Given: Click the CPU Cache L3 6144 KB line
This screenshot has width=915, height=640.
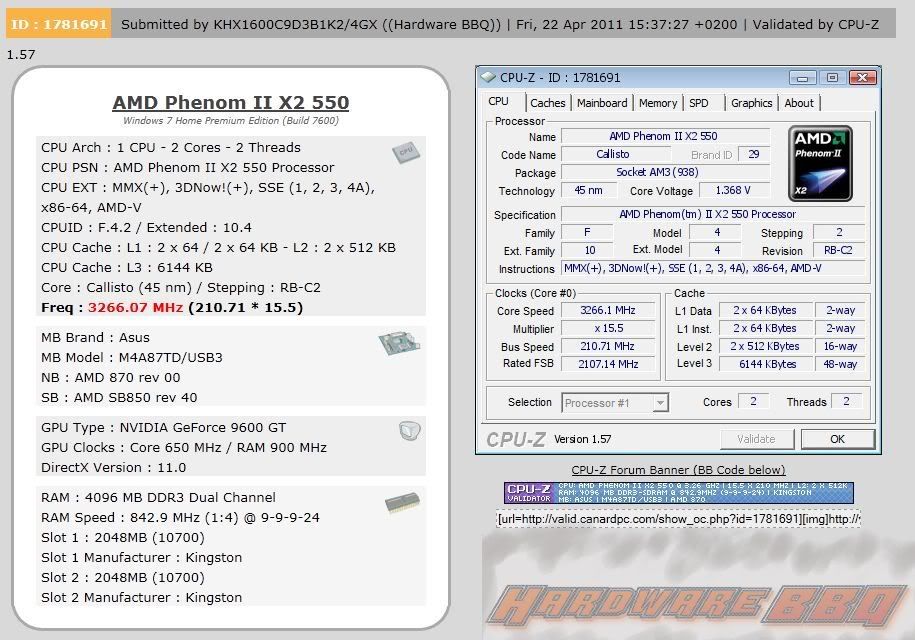Looking at the screenshot, I should [127, 268].
